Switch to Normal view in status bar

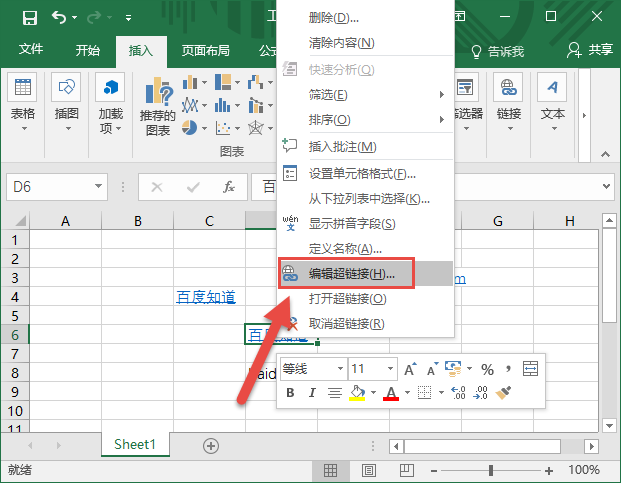click(330, 470)
